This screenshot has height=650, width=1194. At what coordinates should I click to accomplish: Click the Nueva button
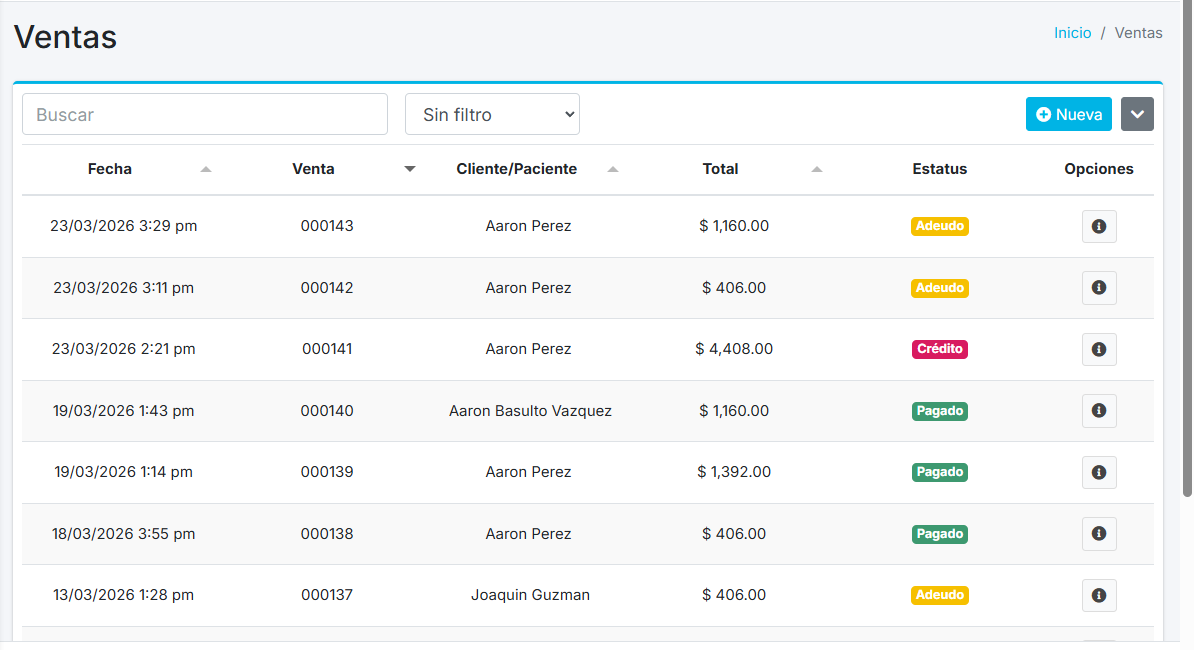click(1068, 114)
